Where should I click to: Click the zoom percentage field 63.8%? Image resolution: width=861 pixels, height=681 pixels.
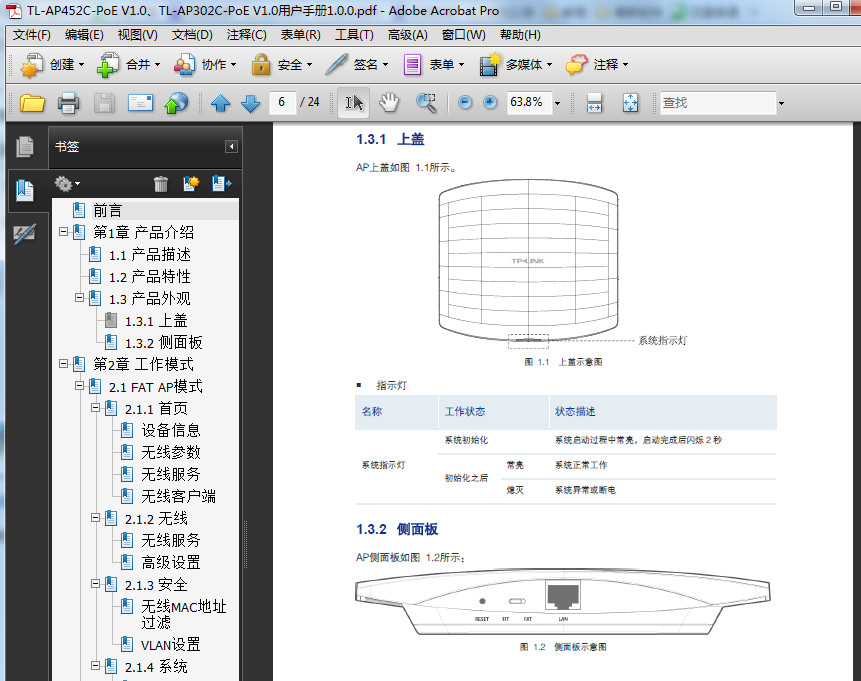528,102
